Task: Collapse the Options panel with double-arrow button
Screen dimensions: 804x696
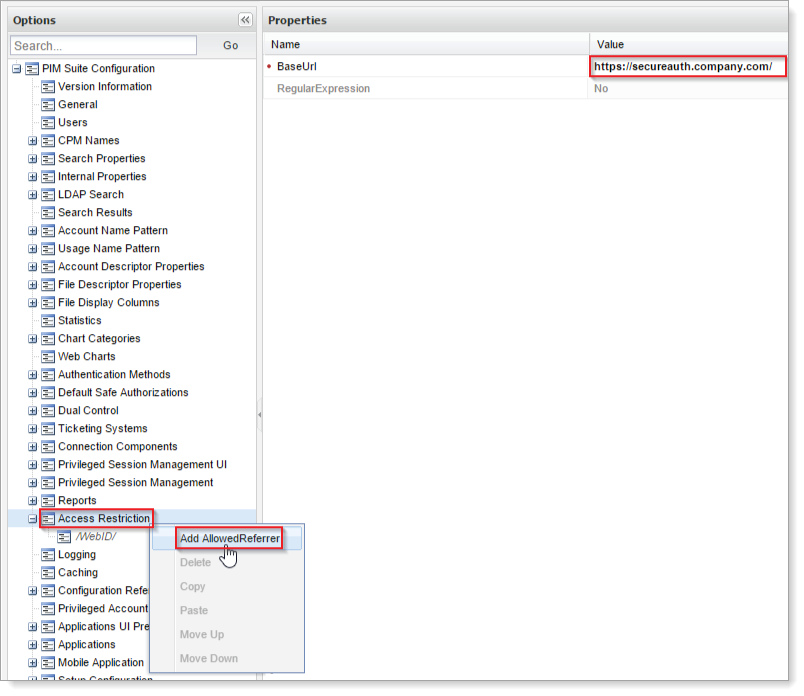Action: [x=245, y=20]
